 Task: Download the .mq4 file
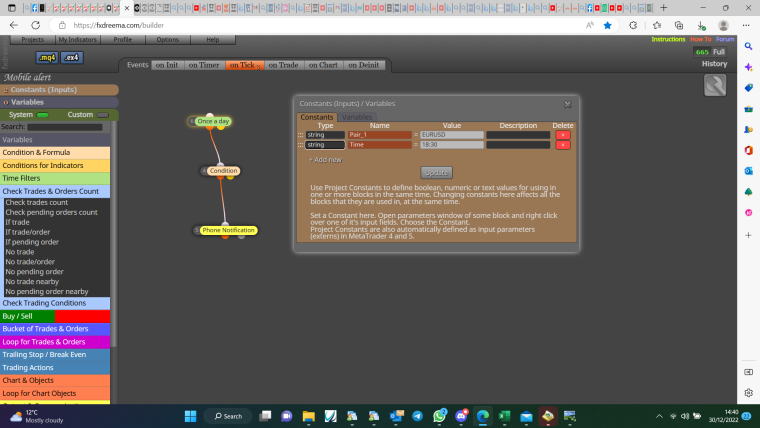(x=47, y=58)
